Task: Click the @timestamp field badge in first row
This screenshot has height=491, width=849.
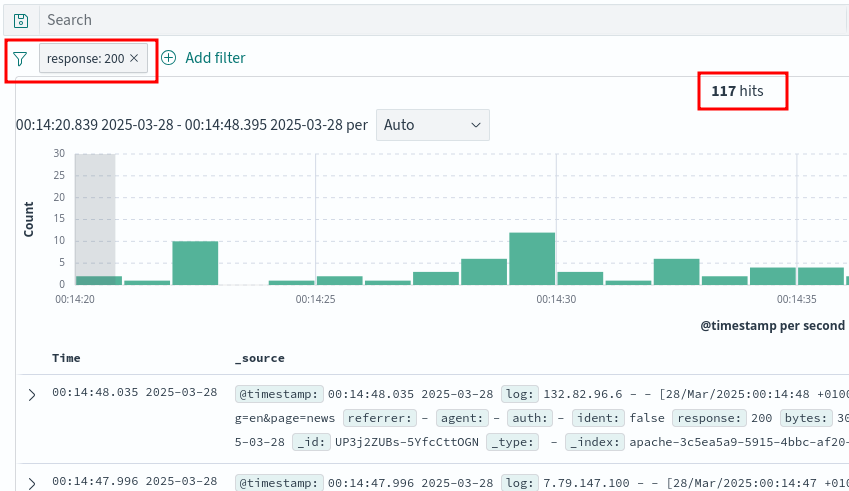Action: point(279,393)
